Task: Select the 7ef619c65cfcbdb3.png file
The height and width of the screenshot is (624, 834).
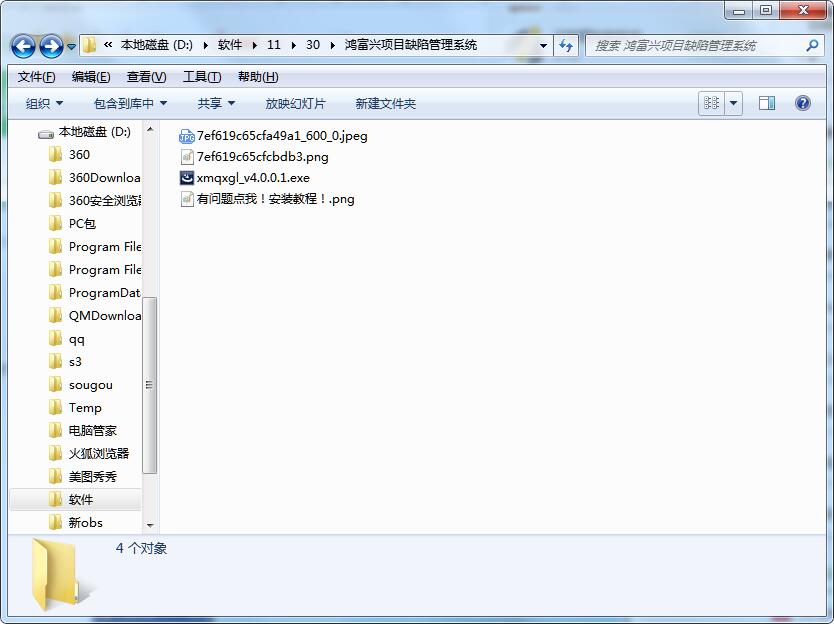Action: pos(262,157)
